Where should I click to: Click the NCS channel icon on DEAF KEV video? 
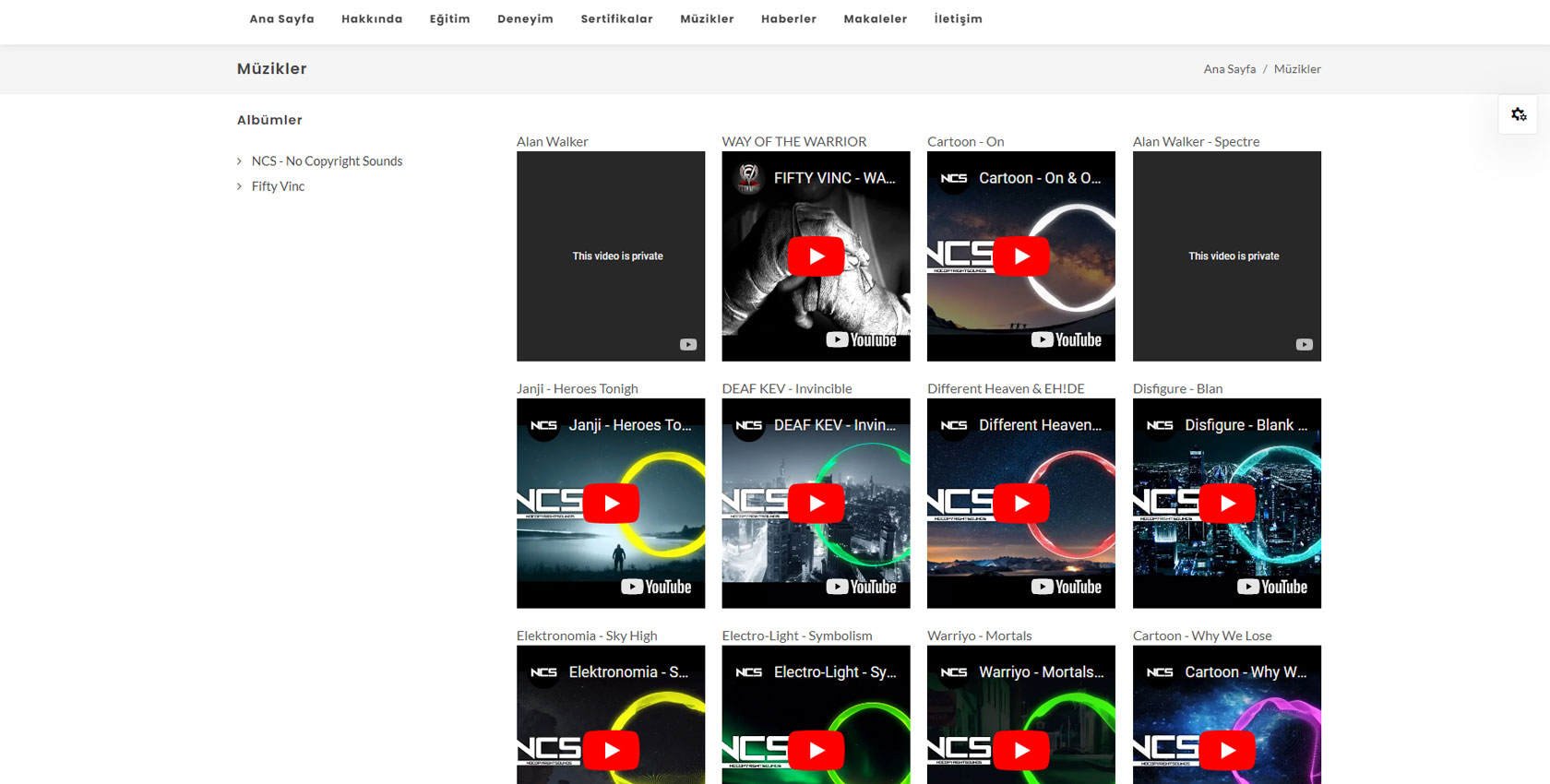point(748,425)
